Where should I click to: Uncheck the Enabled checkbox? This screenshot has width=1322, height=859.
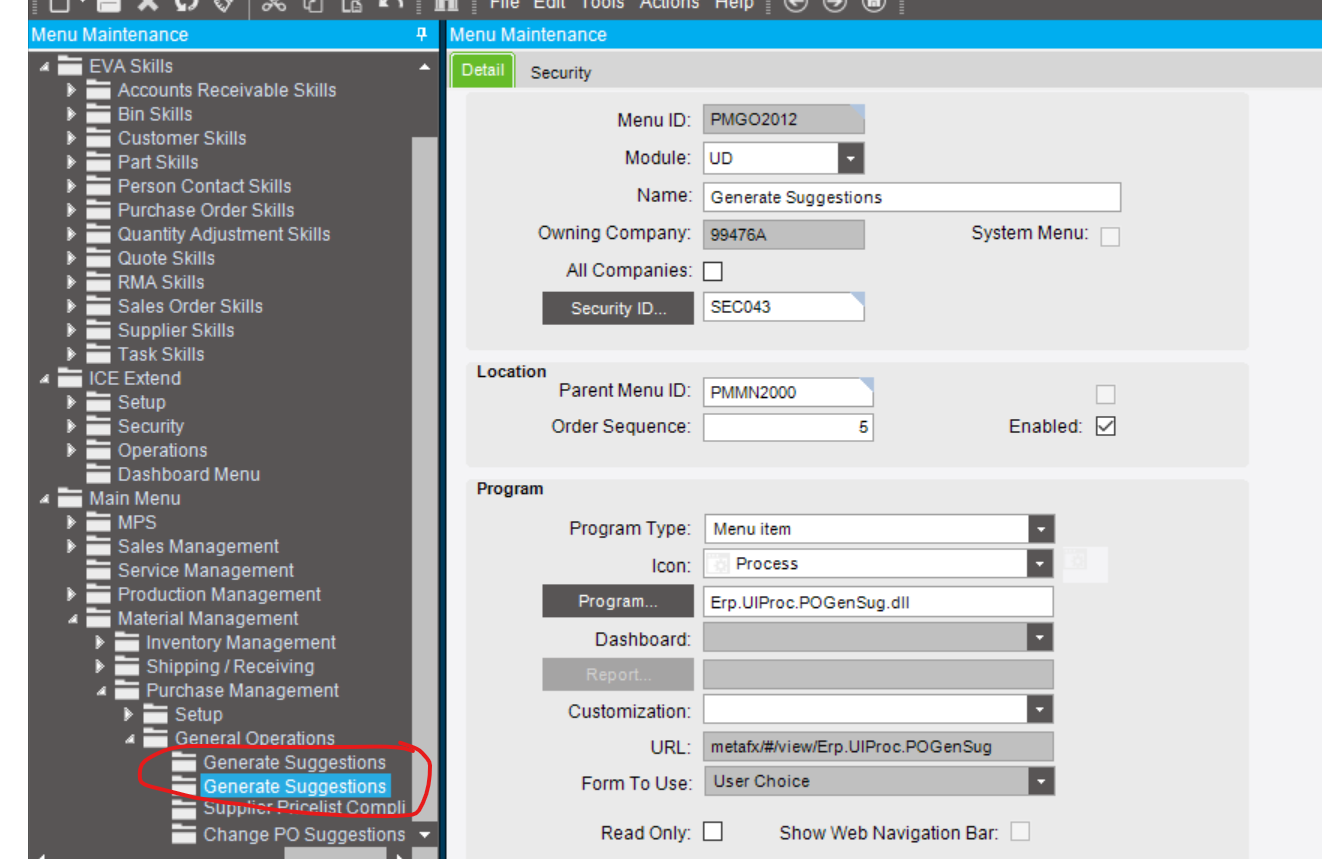[x=1105, y=426]
